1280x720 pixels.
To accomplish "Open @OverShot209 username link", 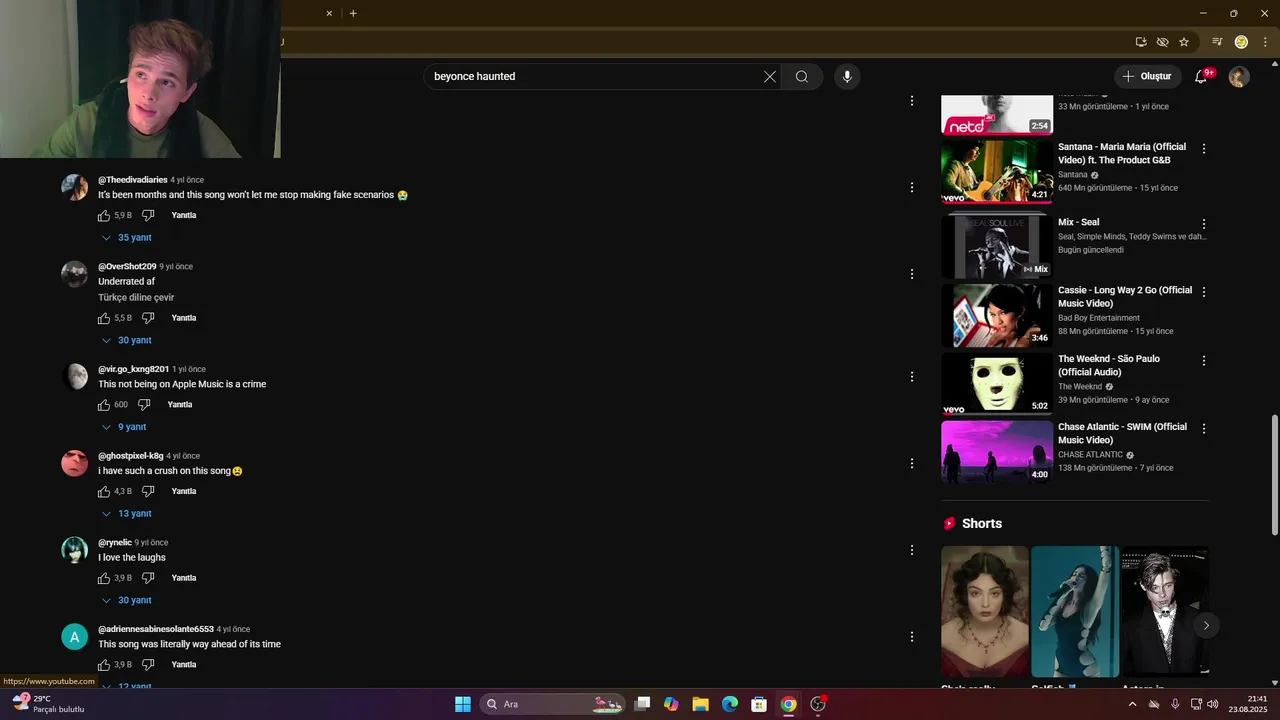I will pyautogui.click(x=127, y=267).
